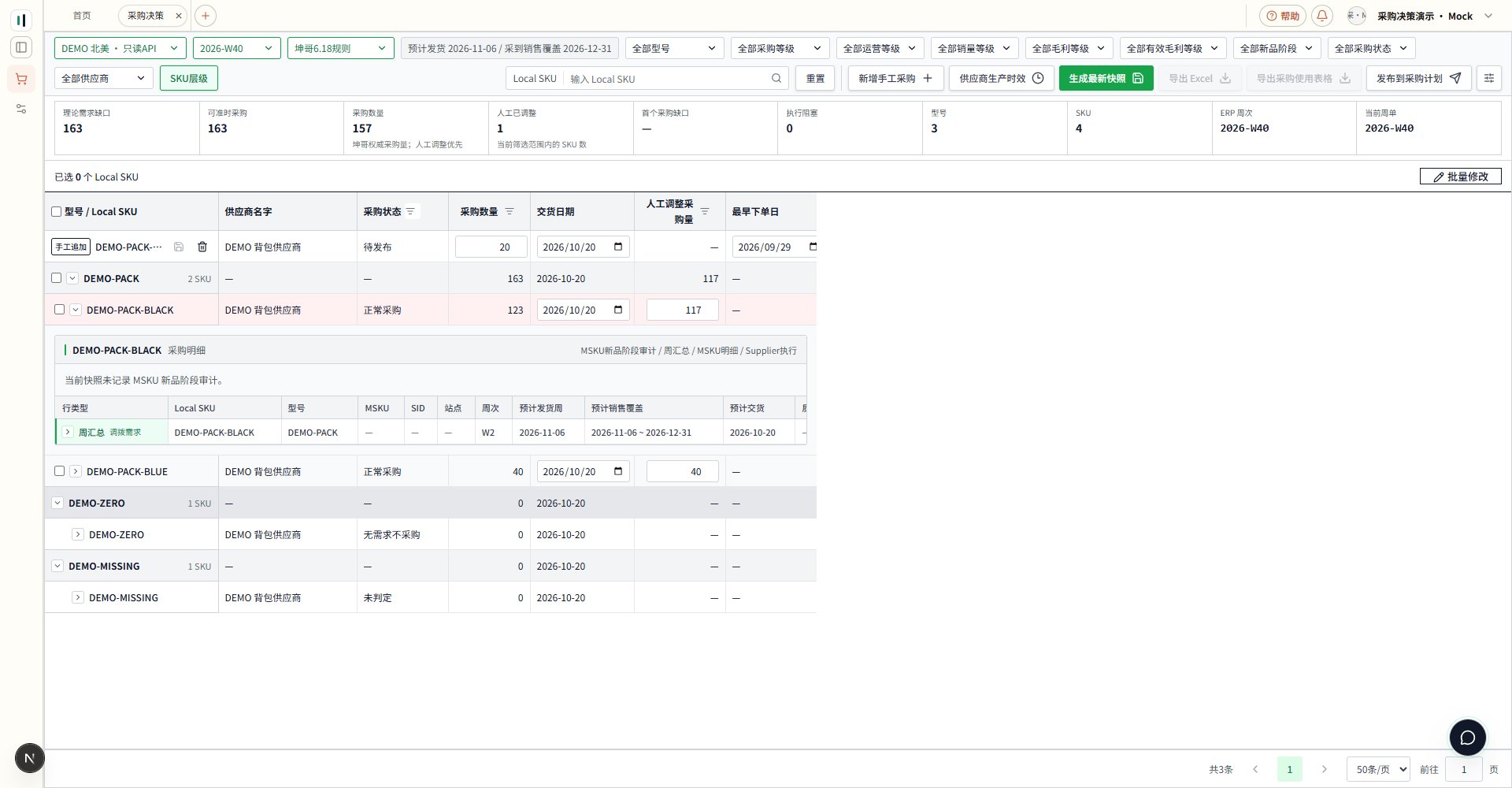Click the 重置 button
Image resolution: width=1512 pixels, height=788 pixels.
(815, 78)
